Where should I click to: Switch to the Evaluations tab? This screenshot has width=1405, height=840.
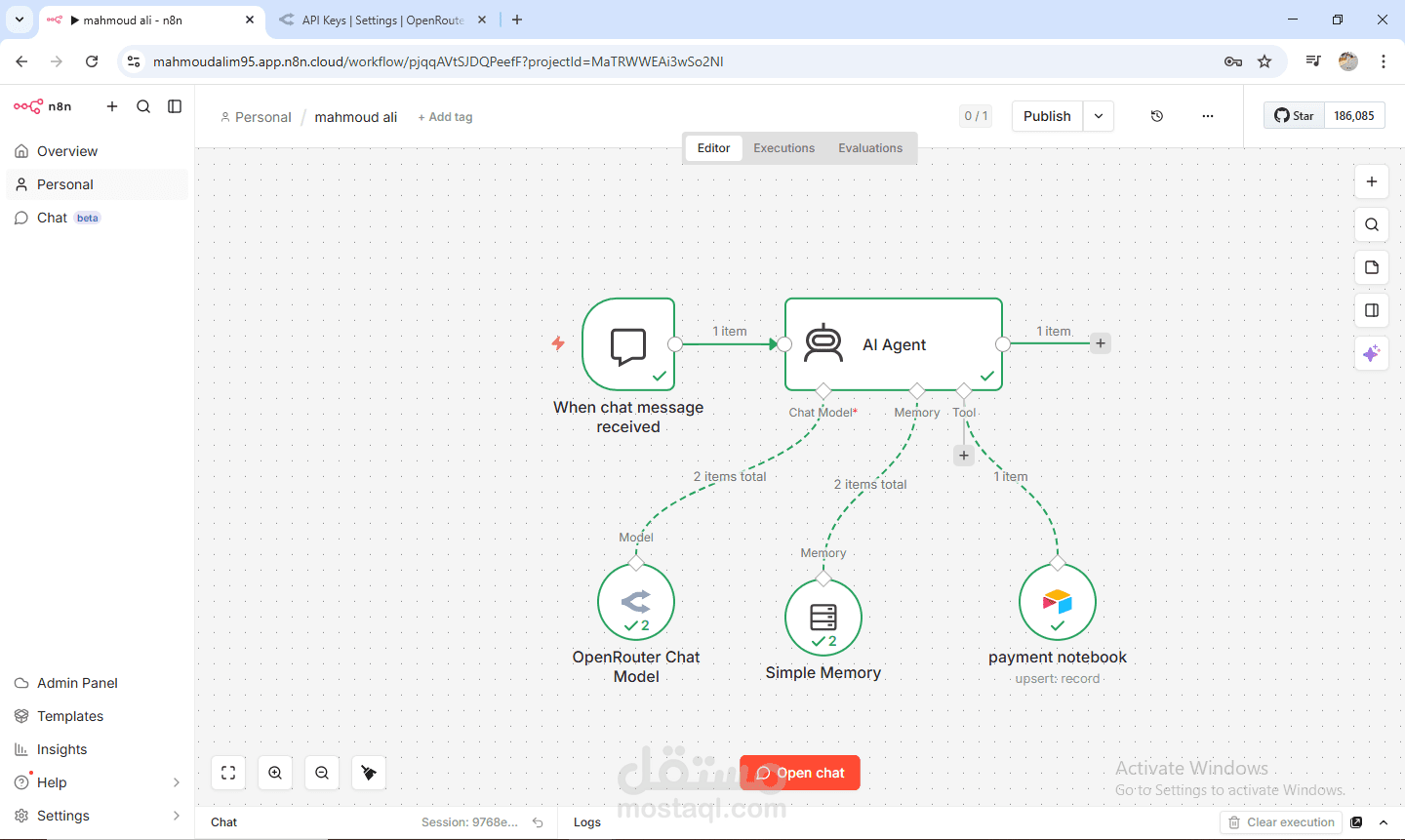point(870,148)
